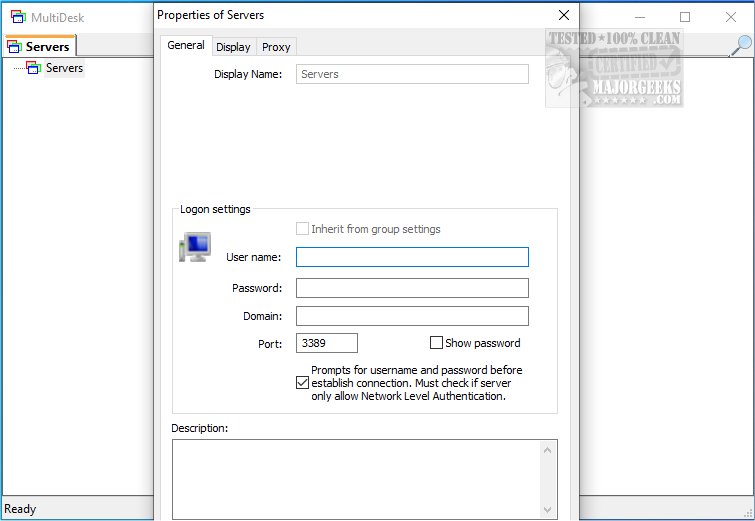Click the 'Description:' label
Viewport: 755px width, 521px height.
200,428
